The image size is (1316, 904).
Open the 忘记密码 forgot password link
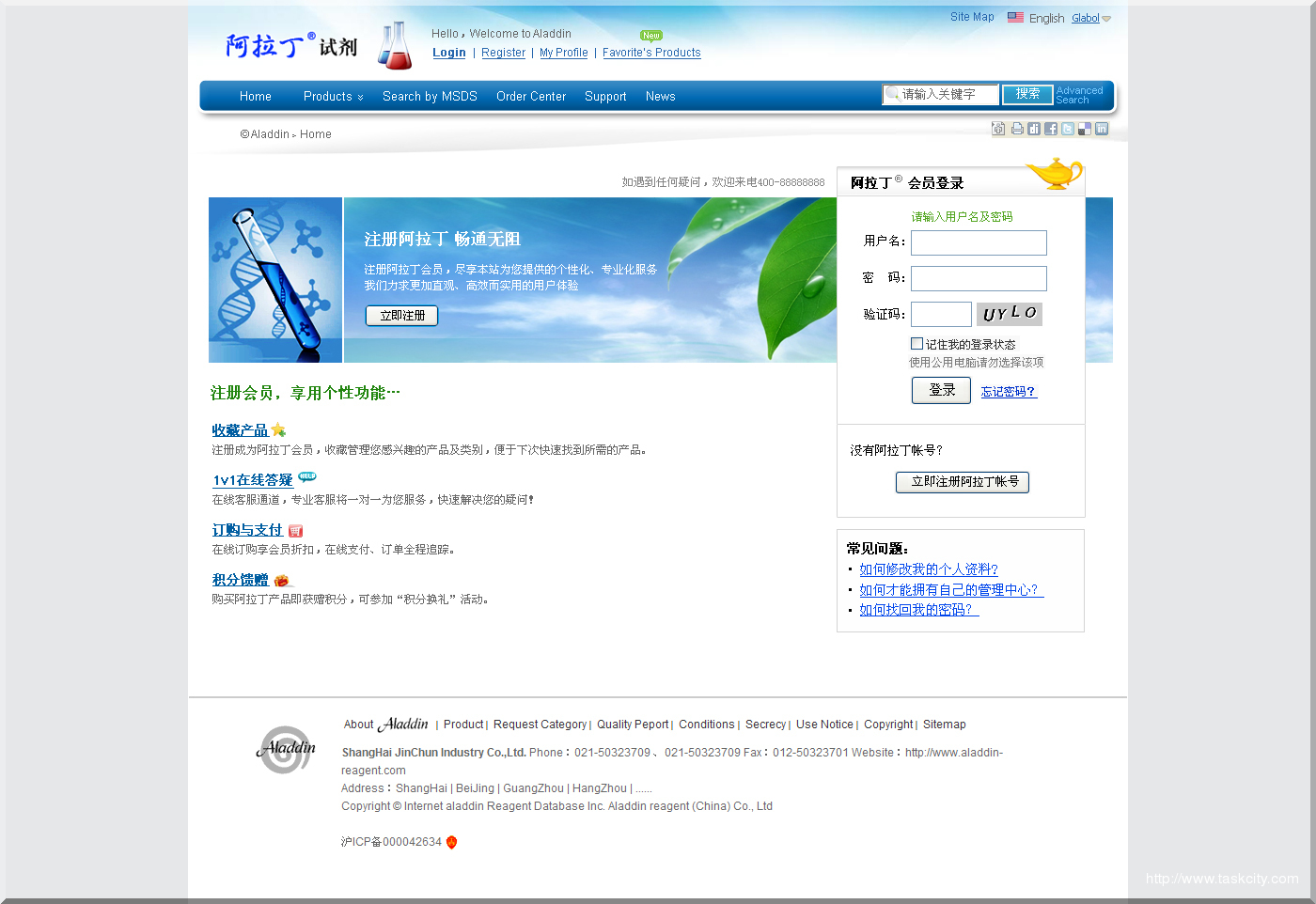1008,392
